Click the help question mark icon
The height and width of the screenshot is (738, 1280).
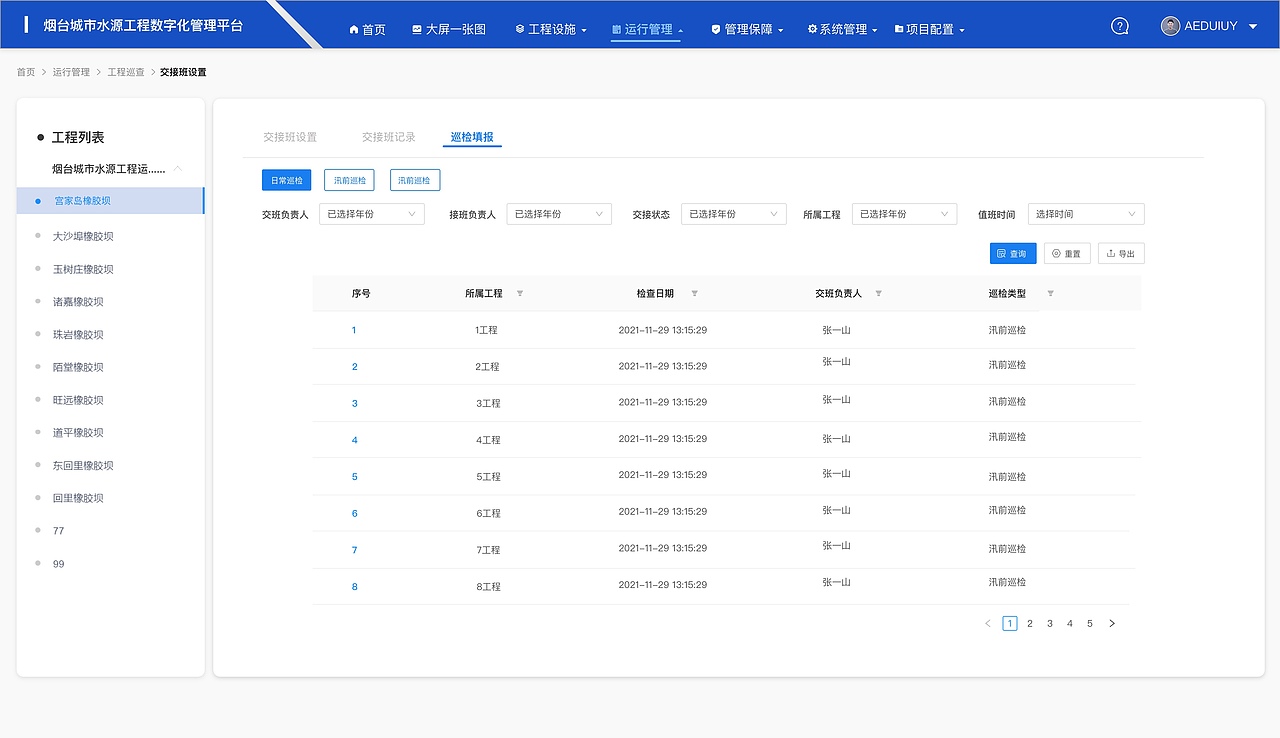[1120, 26]
